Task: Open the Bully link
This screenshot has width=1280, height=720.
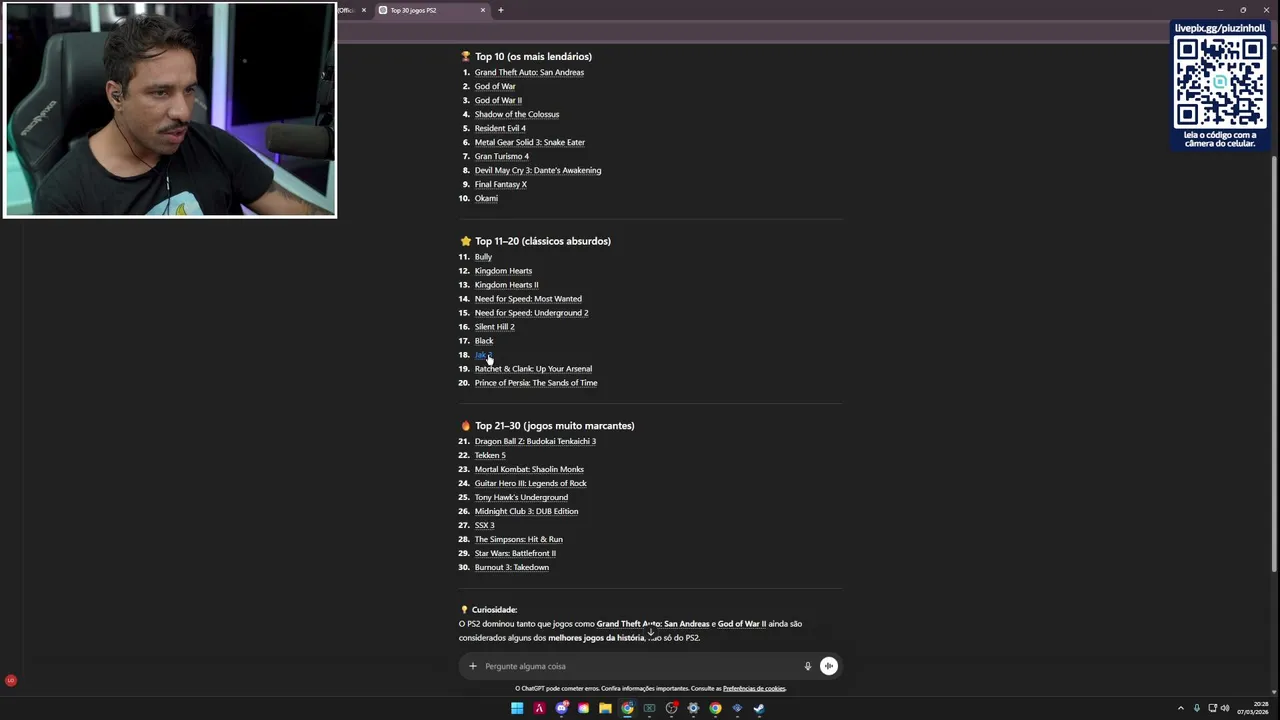Action: click(x=483, y=257)
